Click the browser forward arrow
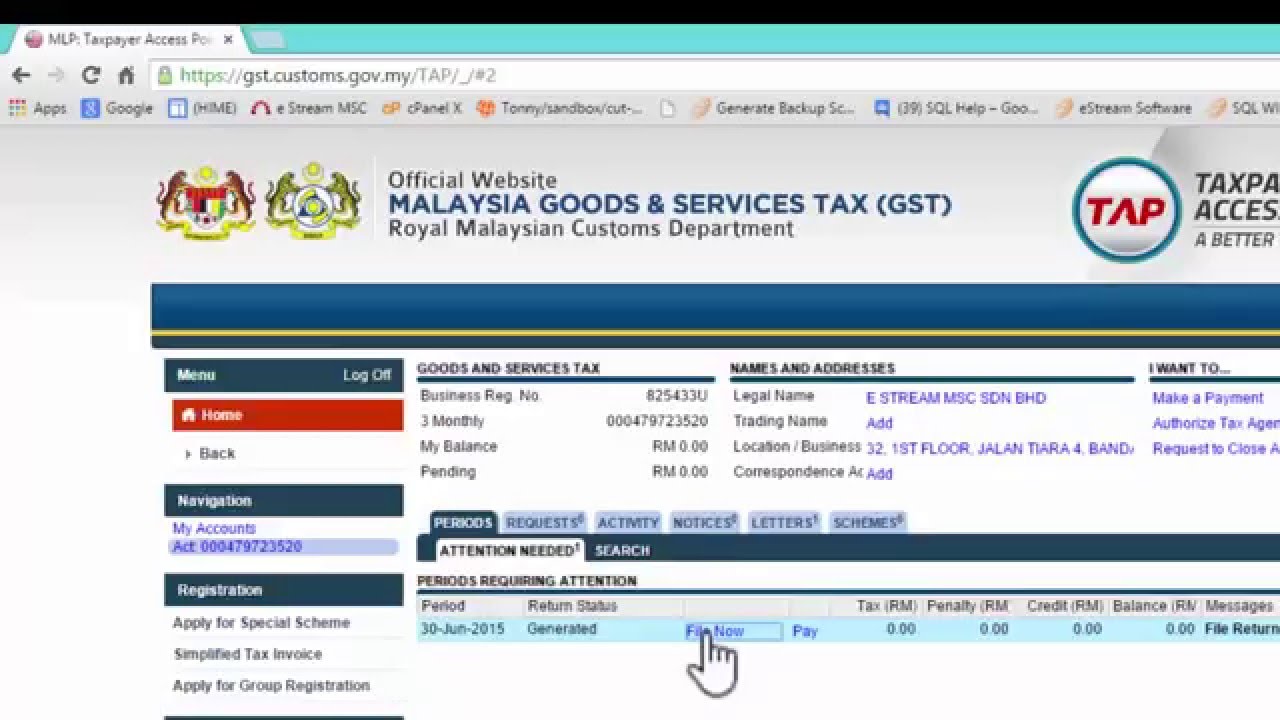The width and height of the screenshot is (1280, 720). pyautogui.click(x=56, y=75)
